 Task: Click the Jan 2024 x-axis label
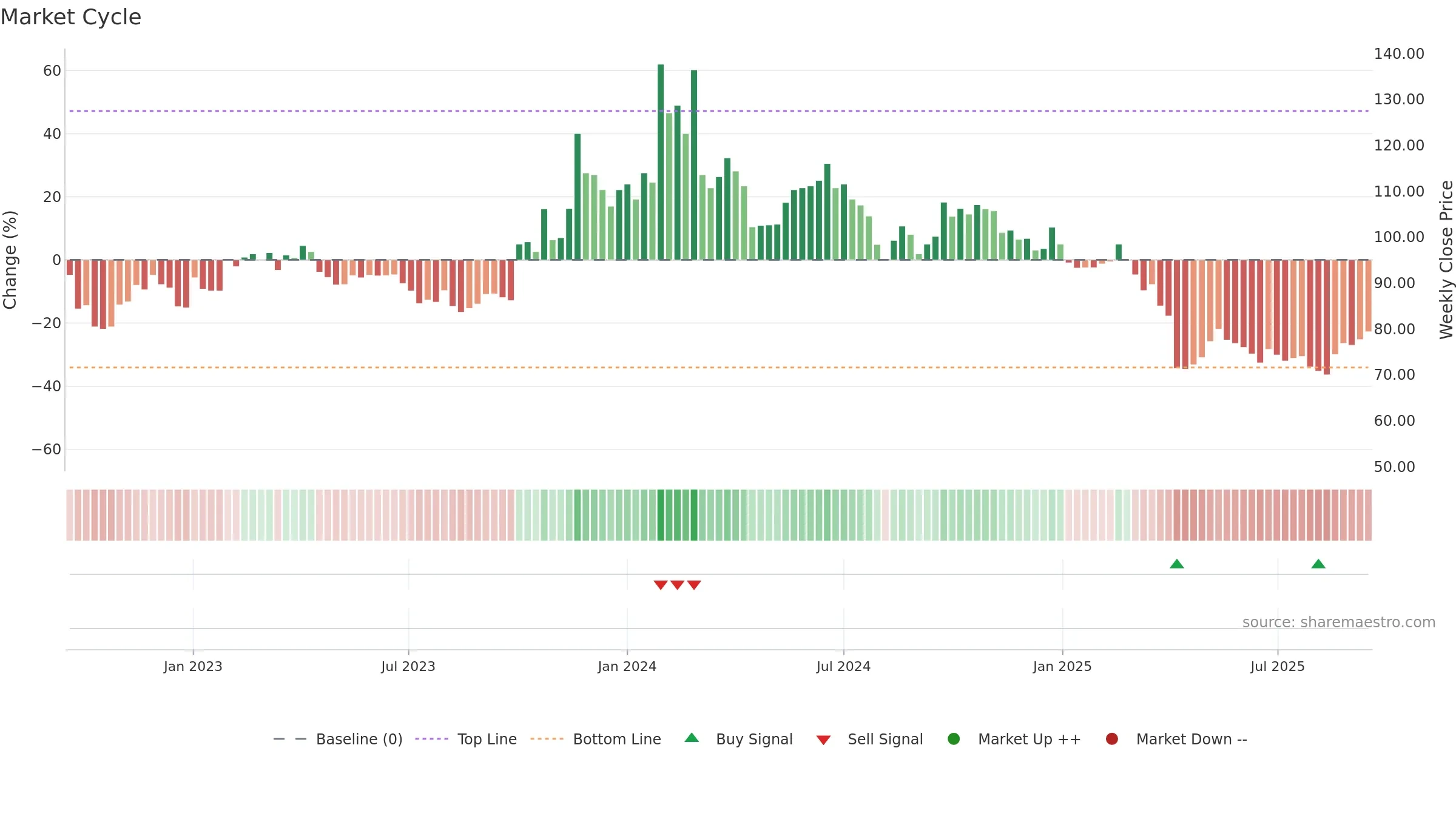coord(627,667)
